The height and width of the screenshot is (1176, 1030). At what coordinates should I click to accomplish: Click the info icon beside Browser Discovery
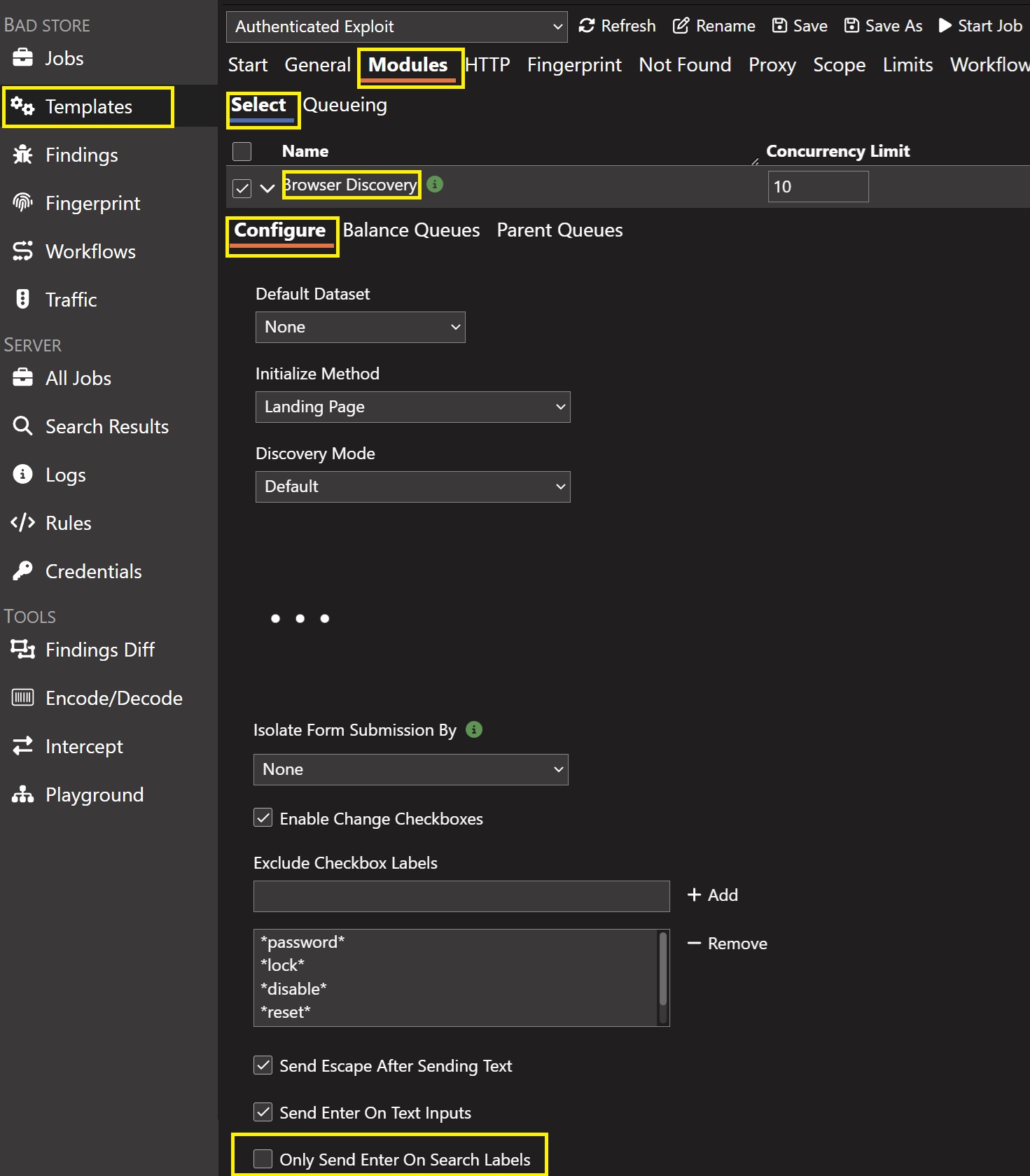[435, 184]
